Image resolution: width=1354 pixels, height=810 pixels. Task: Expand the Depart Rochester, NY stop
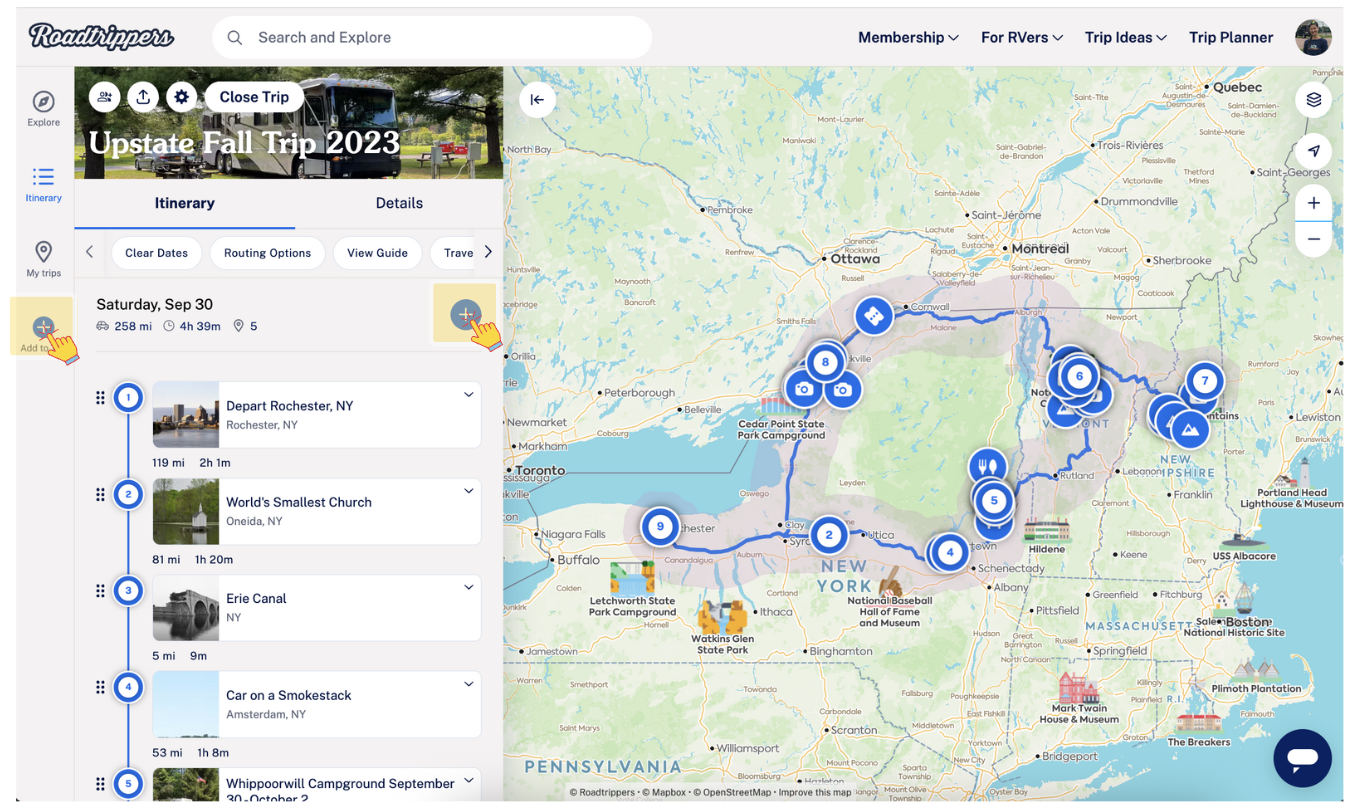click(468, 395)
